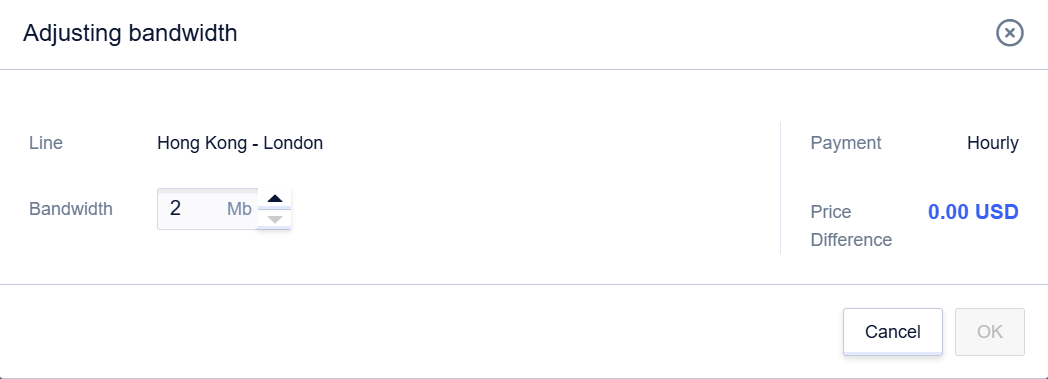Select the 0.00 USD price amount
The height and width of the screenshot is (379, 1048).
(x=973, y=212)
